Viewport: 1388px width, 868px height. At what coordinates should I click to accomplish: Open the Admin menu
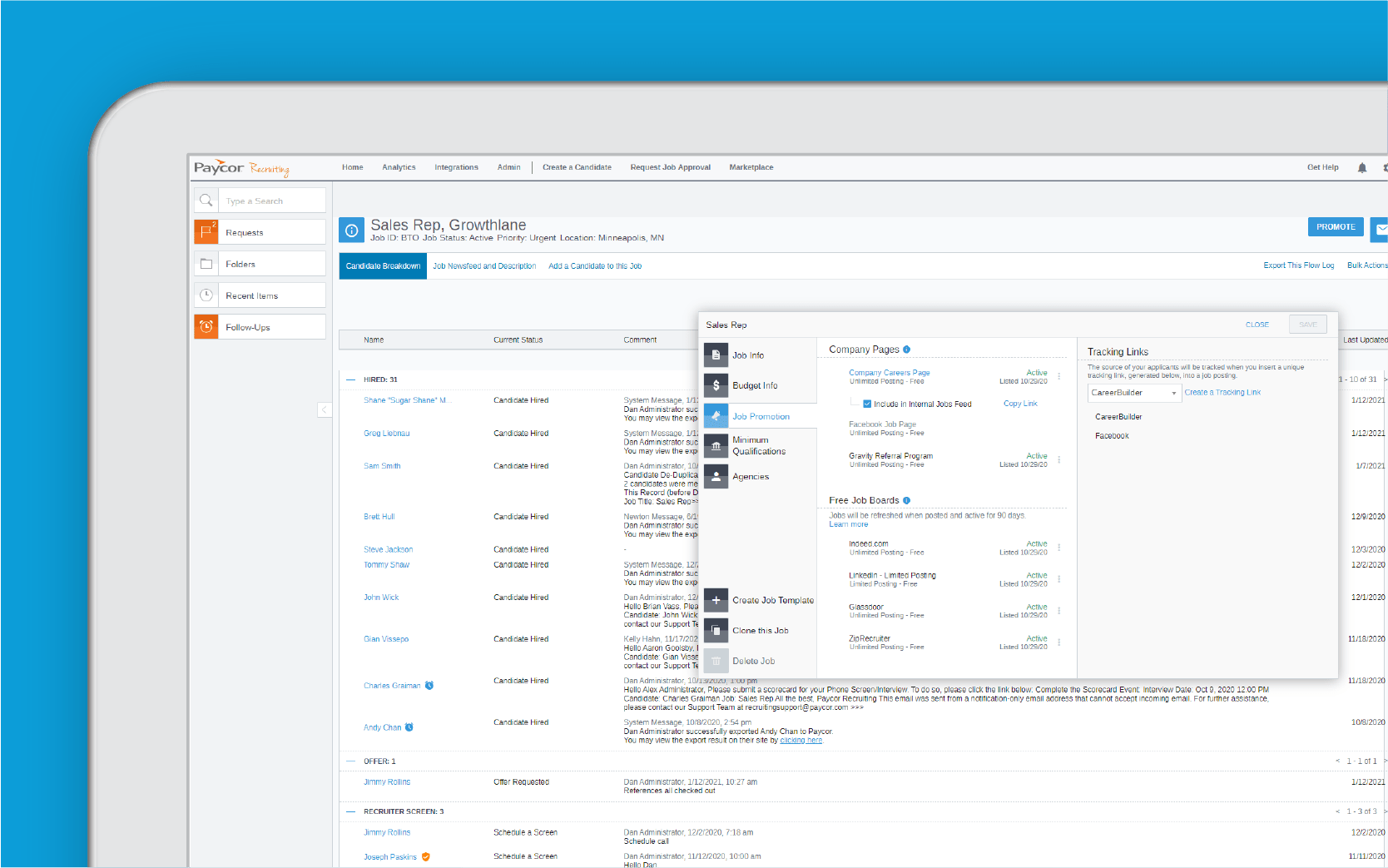pyautogui.click(x=508, y=167)
